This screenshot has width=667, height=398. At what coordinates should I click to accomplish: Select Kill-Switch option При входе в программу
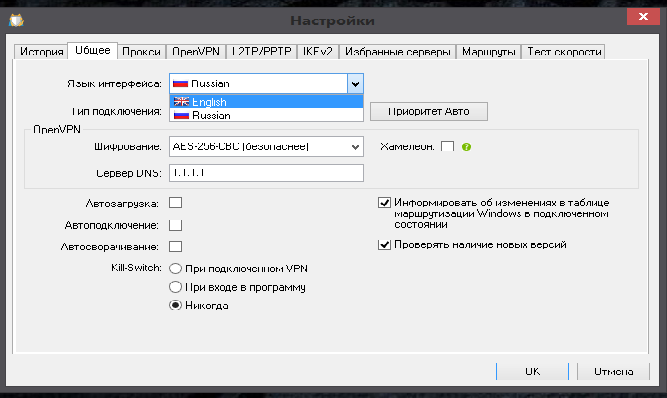175,287
